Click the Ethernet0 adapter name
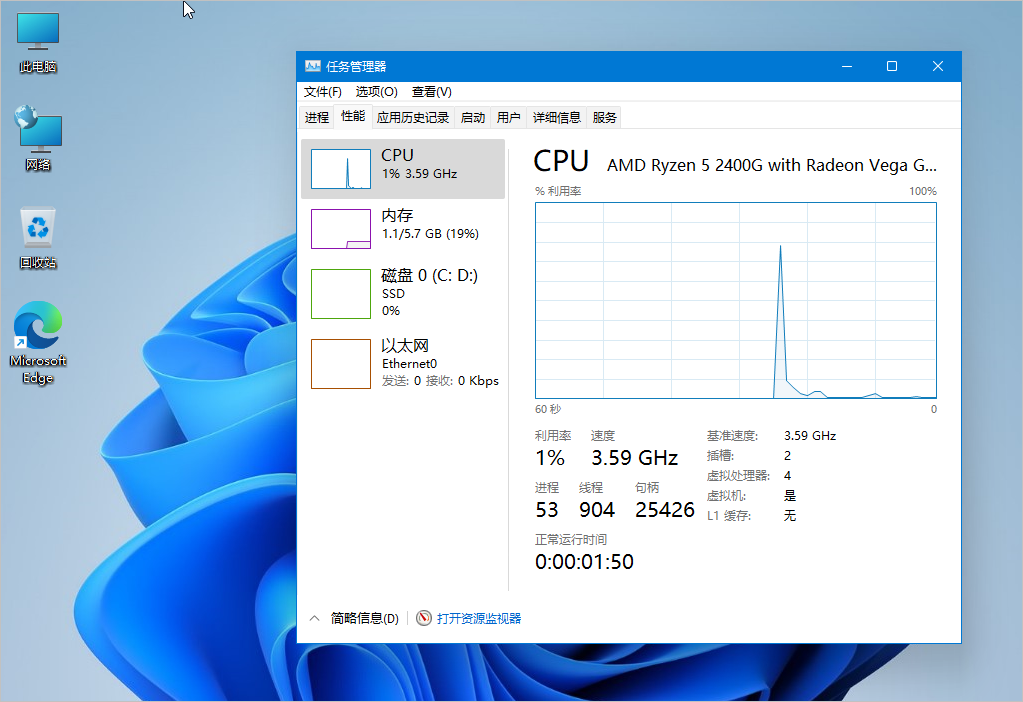This screenshot has height=702, width=1023. (x=409, y=363)
